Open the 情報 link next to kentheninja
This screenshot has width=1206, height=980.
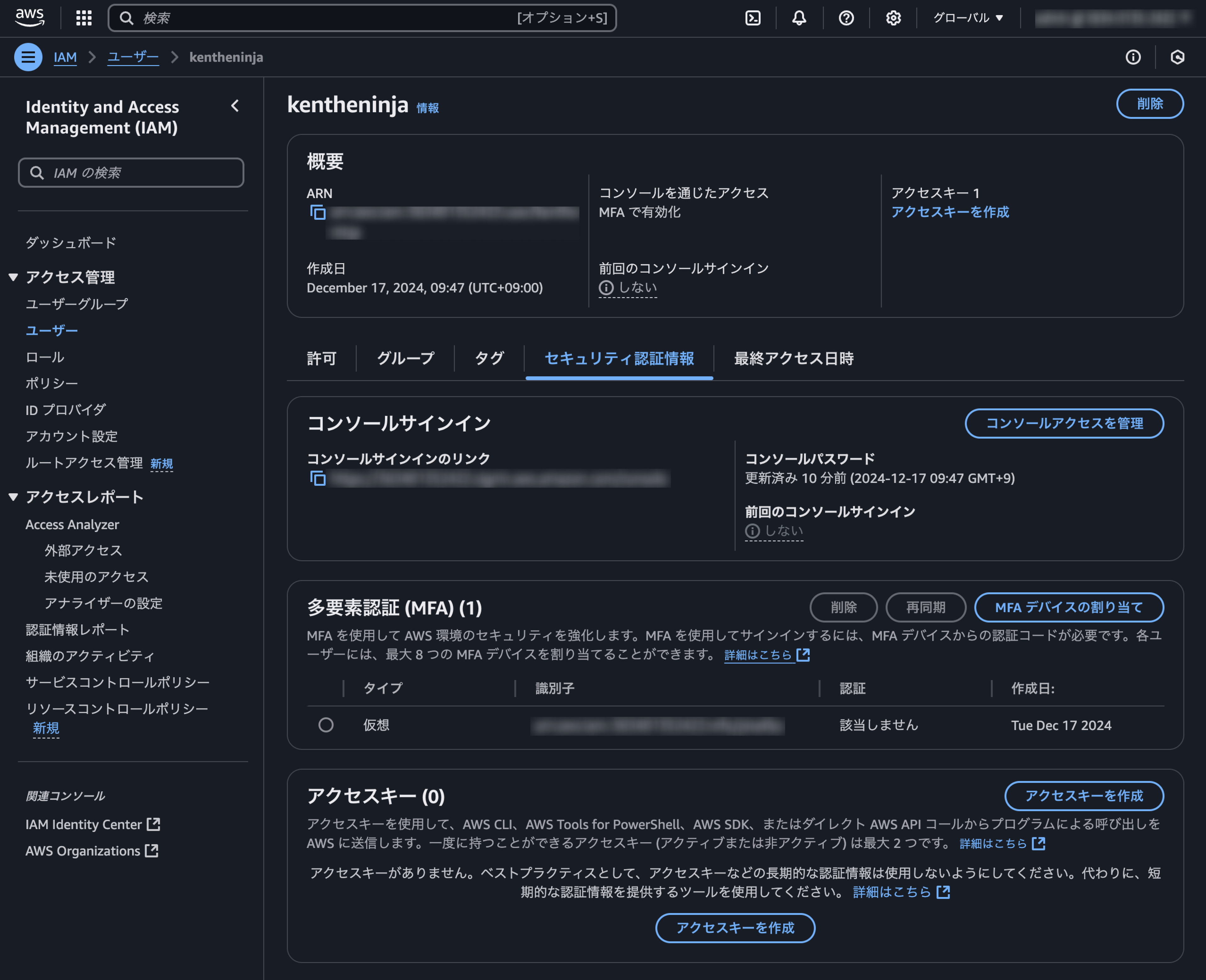[427, 108]
